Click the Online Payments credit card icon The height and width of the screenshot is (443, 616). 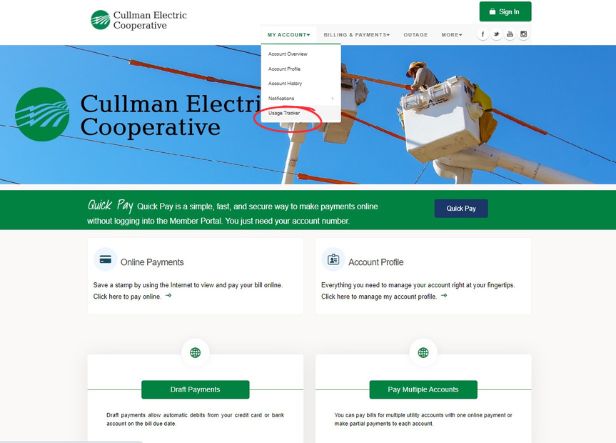point(105,260)
